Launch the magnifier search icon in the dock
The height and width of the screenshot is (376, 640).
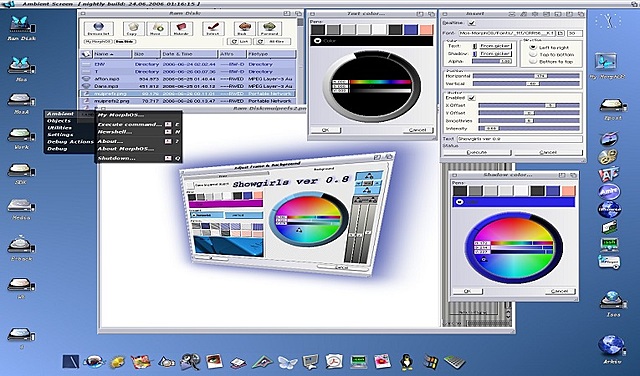191,362
